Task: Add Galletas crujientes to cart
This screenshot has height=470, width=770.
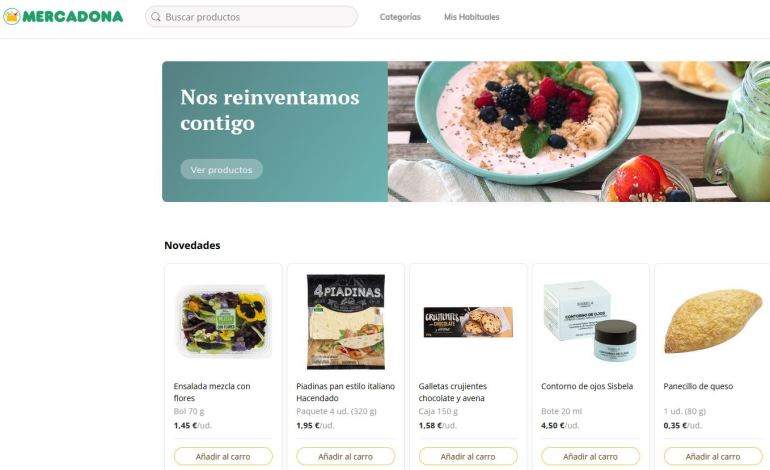Action: pyautogui.click(x=468, y=456)
